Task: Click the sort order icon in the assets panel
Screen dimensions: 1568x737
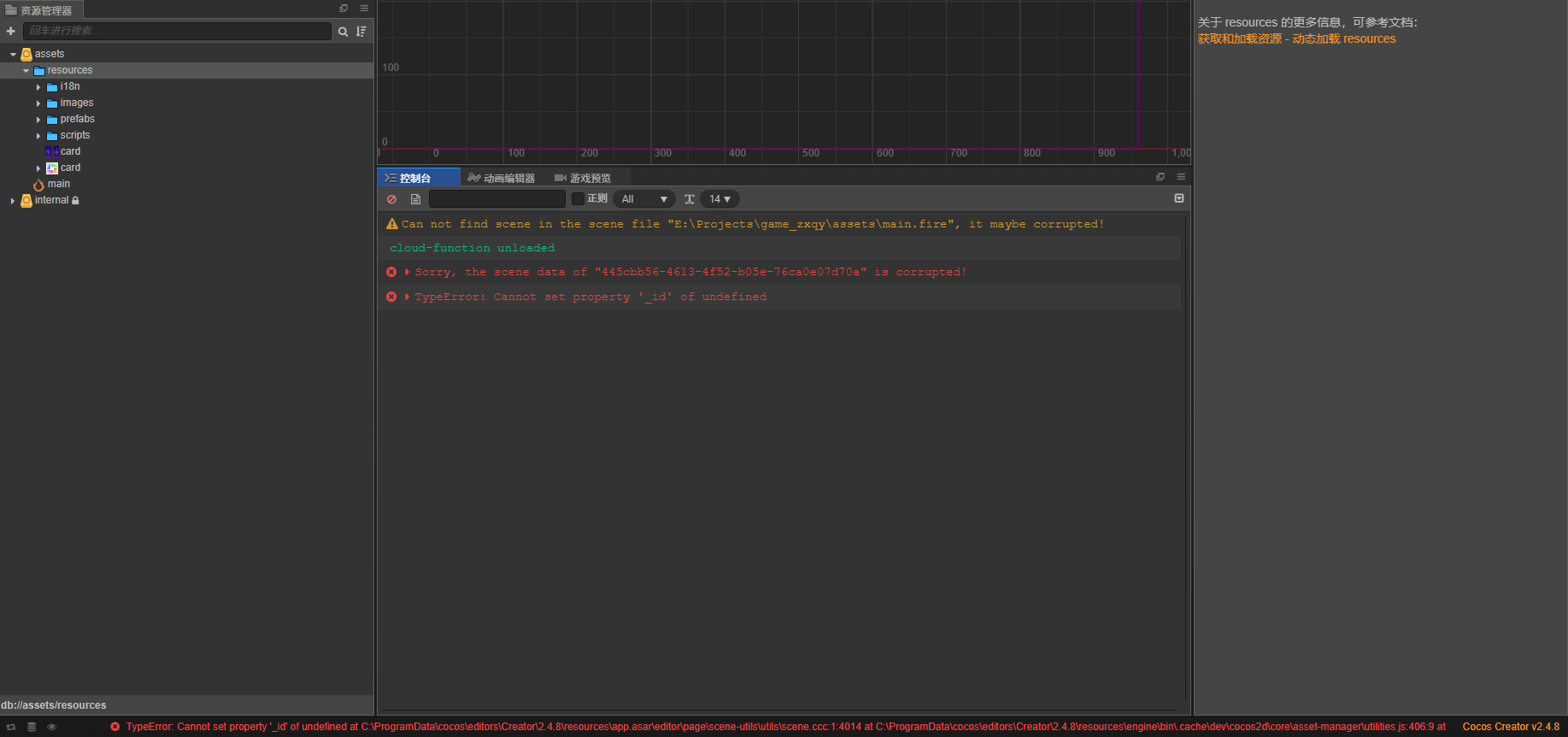Action: pyautogui.click(x=361, y=32)
